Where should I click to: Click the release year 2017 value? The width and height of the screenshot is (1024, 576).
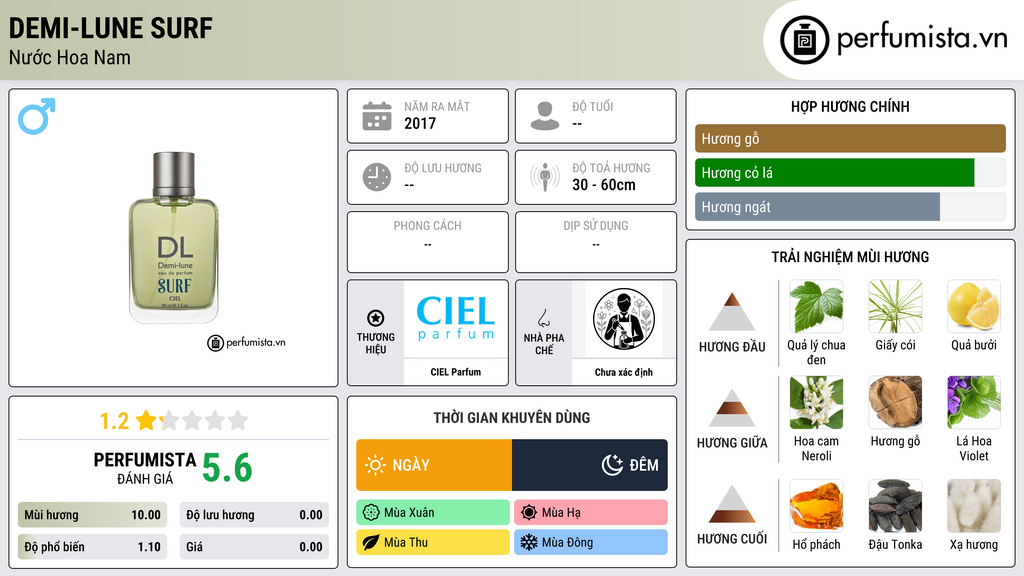pos(420,123)
